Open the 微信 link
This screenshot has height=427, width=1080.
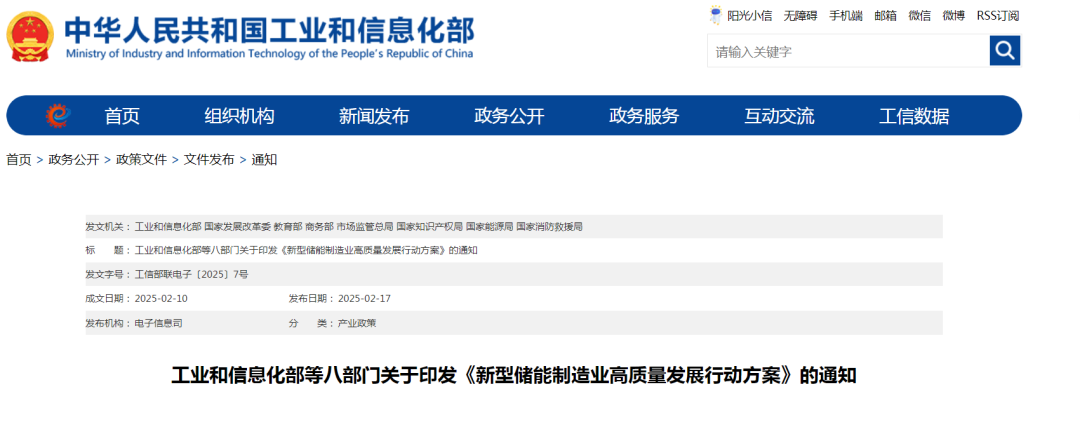(920, 16)
